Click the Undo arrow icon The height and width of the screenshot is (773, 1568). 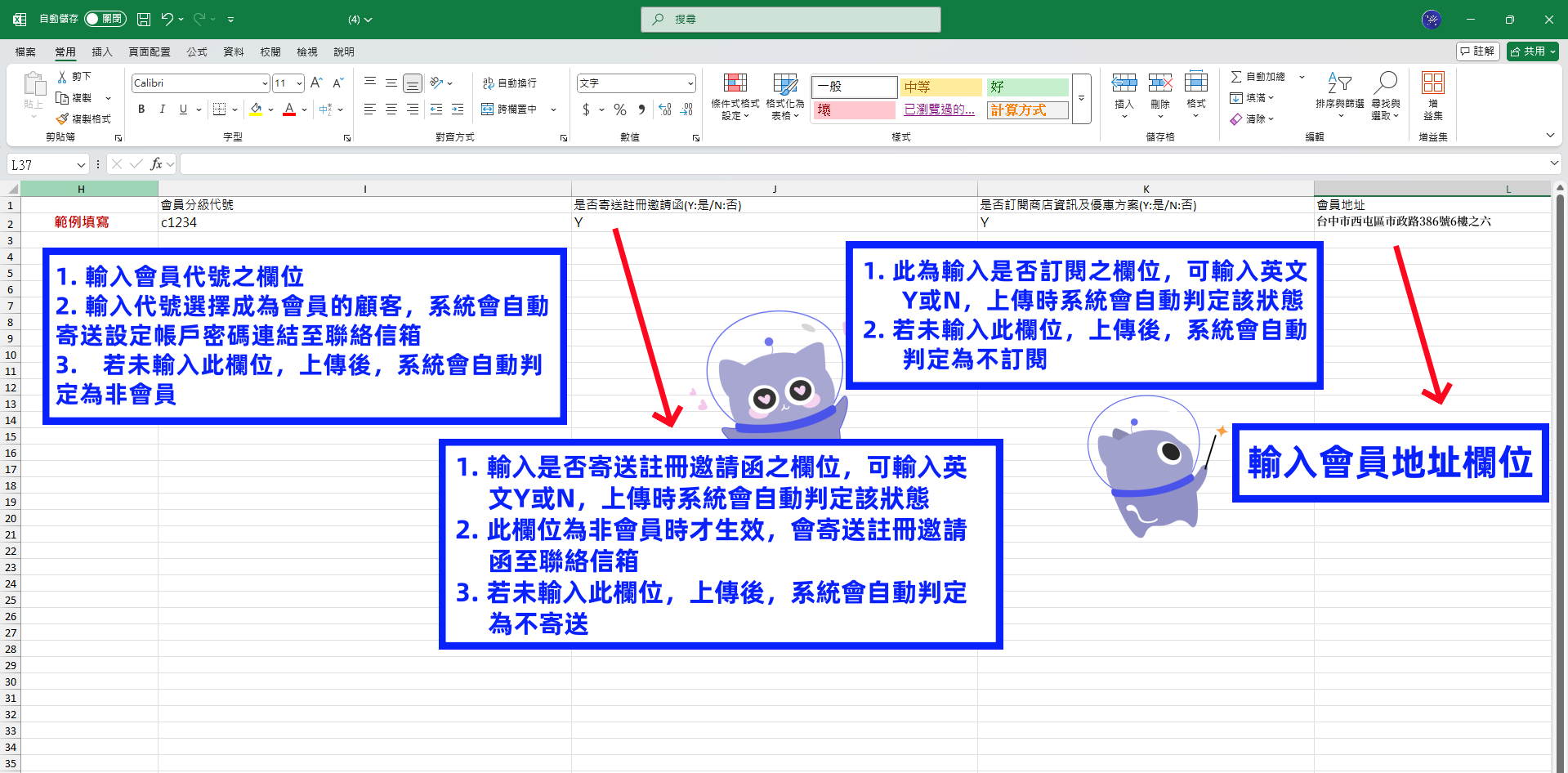tap(167, 19)
